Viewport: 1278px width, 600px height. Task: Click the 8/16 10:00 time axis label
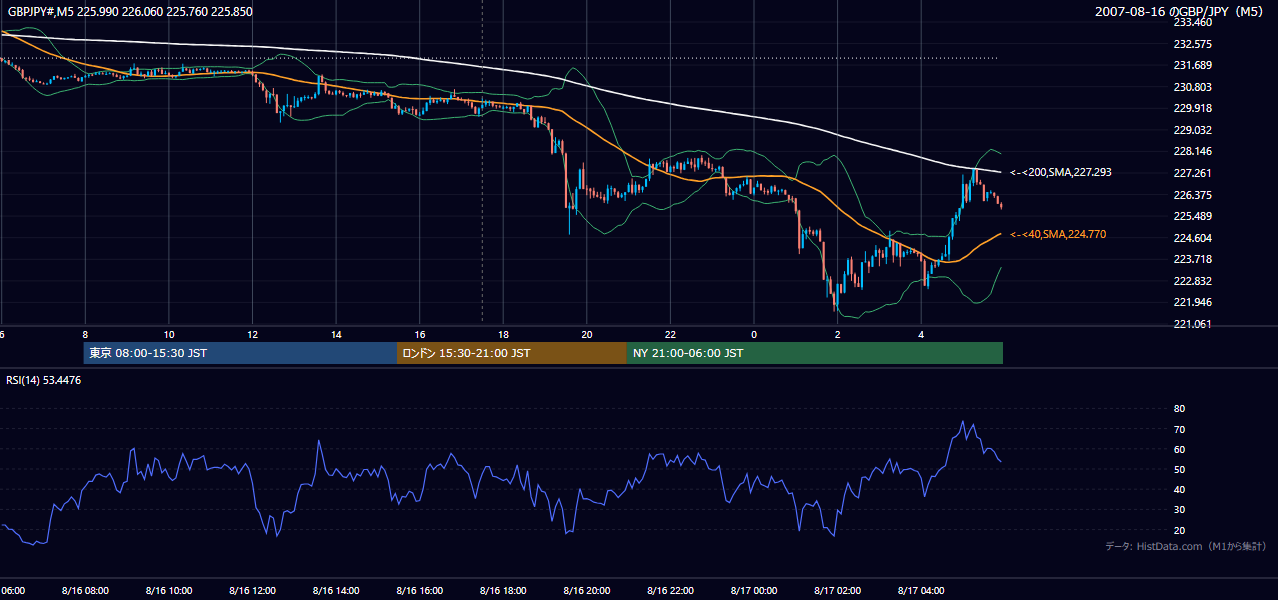click(169, 591)
